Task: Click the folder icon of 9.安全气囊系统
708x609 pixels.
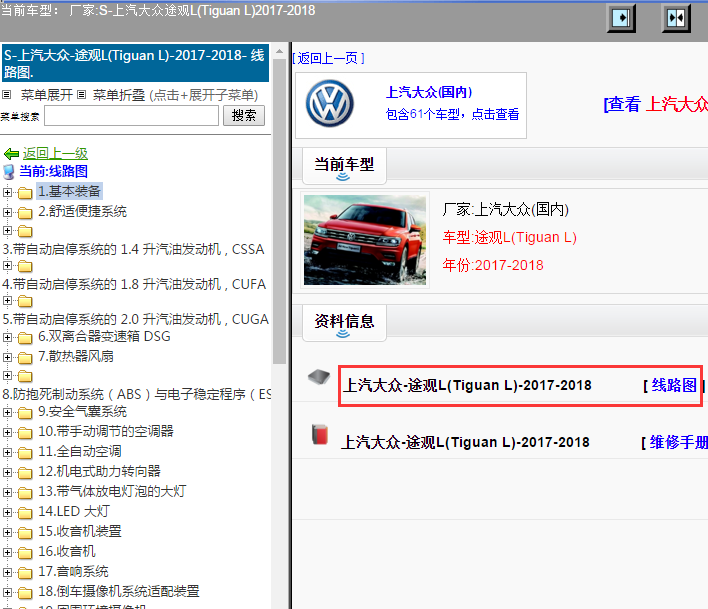Action: point(25,413)
